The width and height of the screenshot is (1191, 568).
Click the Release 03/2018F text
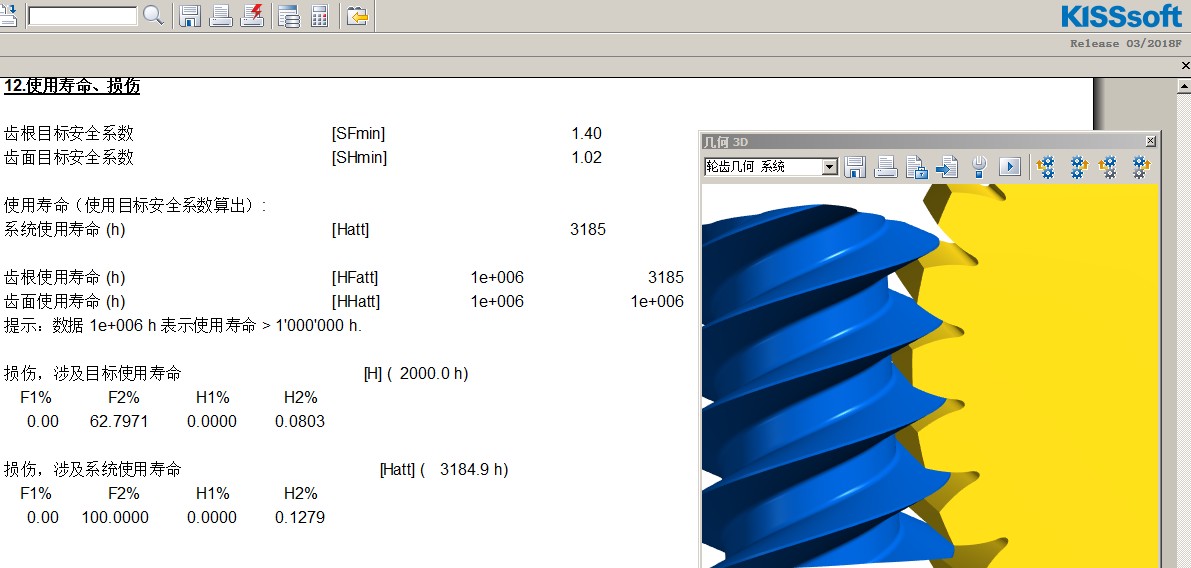(1126, 43)
